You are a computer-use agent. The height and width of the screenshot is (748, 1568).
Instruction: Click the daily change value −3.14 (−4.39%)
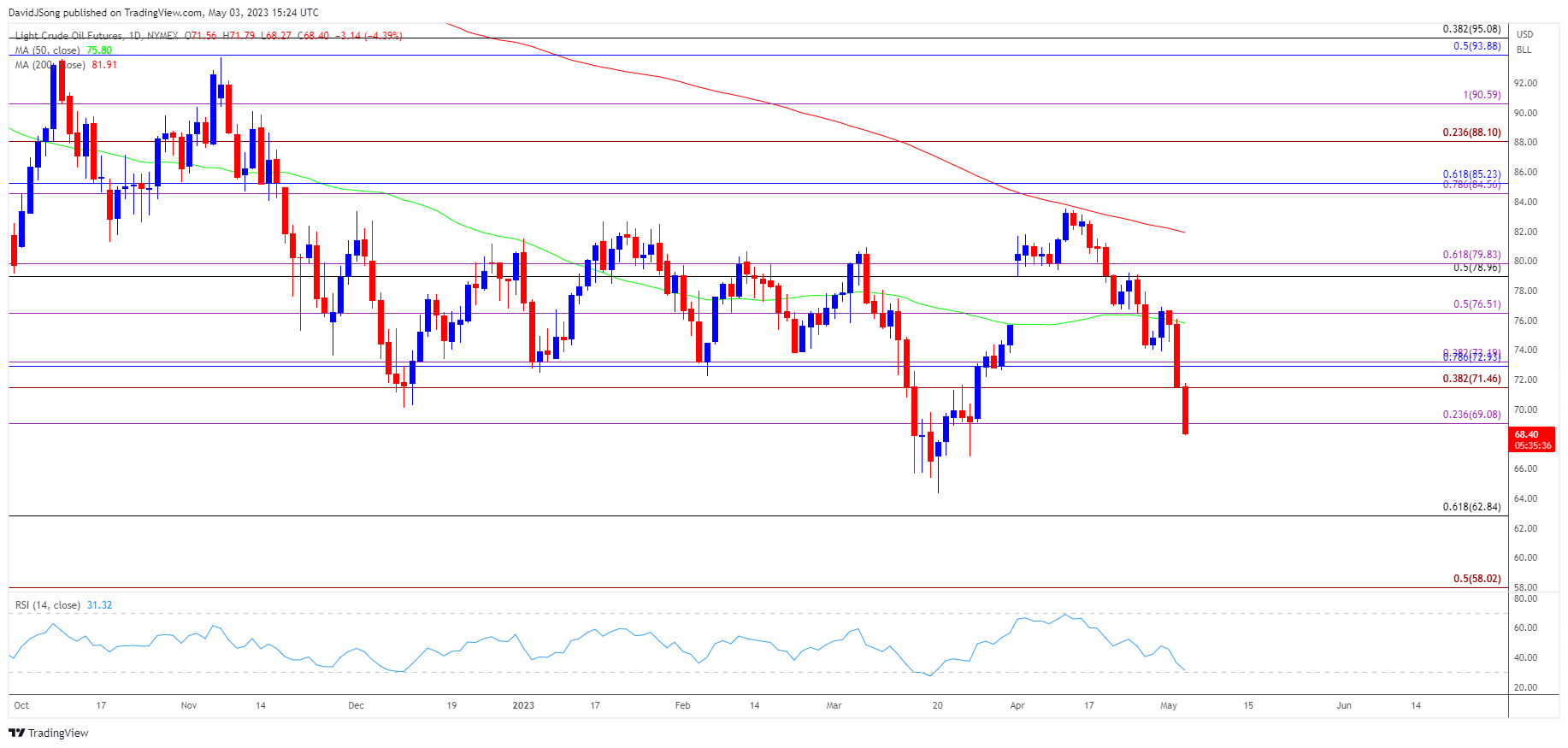(x=368, y=36)
